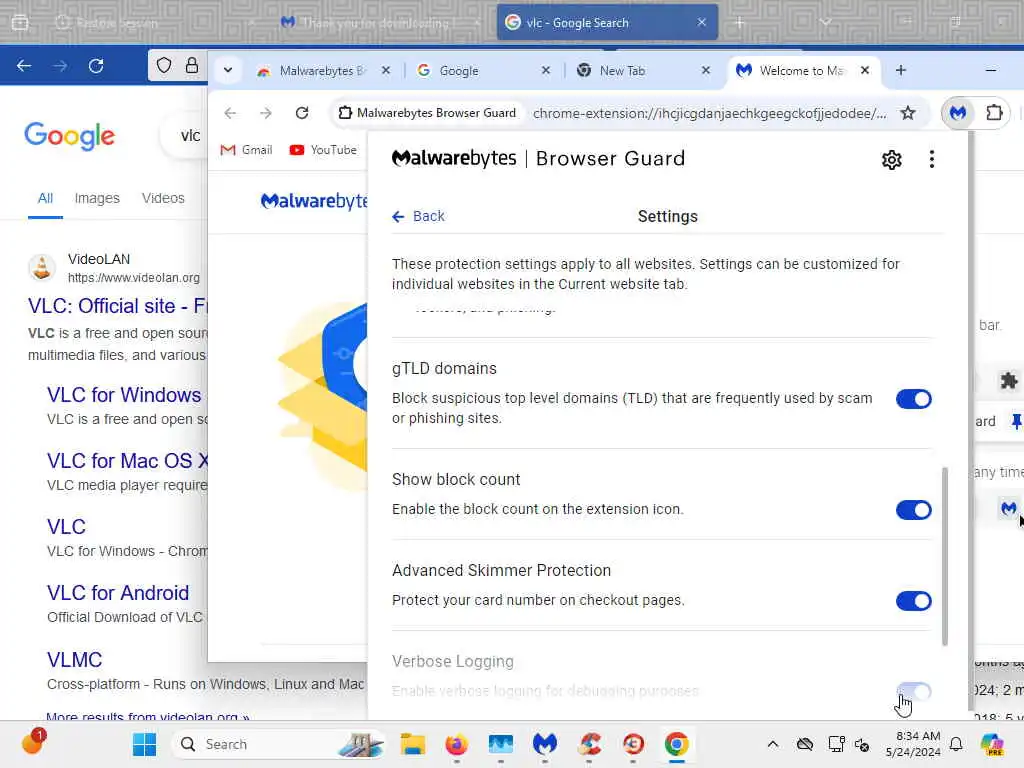Viewport: 1024px width, 768px height.
Task: Open the orange widgets icon with badge in taskbar
Action: point(33,742)
